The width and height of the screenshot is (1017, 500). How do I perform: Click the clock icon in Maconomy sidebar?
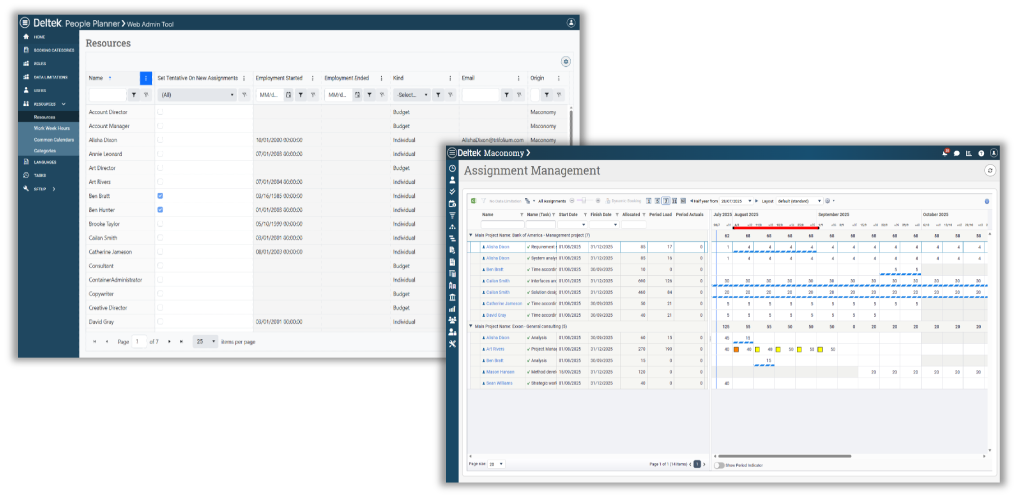pyautogui.click(x=452, y=169)
